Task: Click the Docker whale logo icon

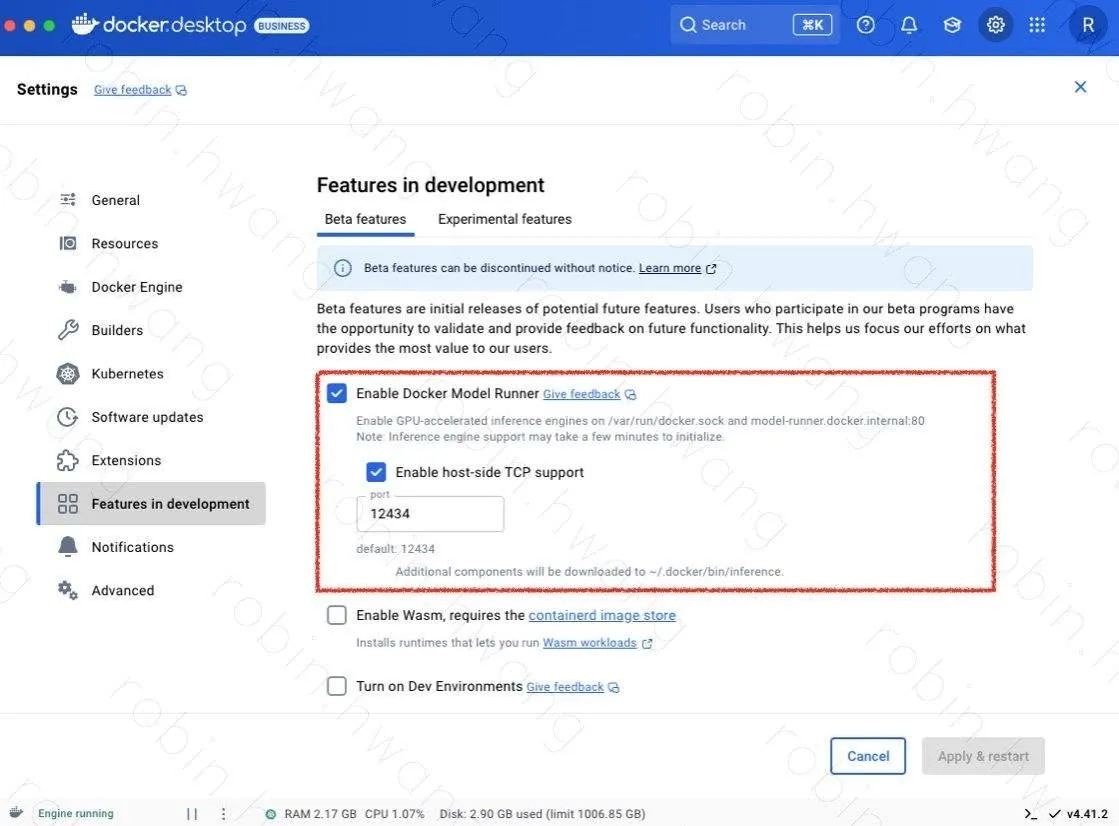Action: click(x=85, y=24)
